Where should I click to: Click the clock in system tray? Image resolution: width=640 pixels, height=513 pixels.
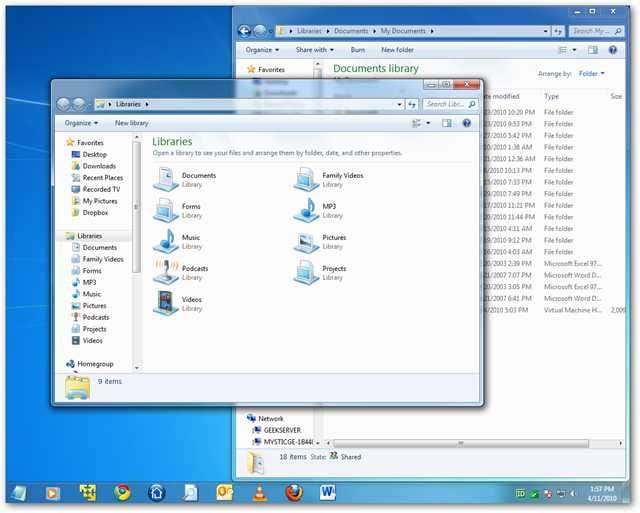[x=602, y=493]
